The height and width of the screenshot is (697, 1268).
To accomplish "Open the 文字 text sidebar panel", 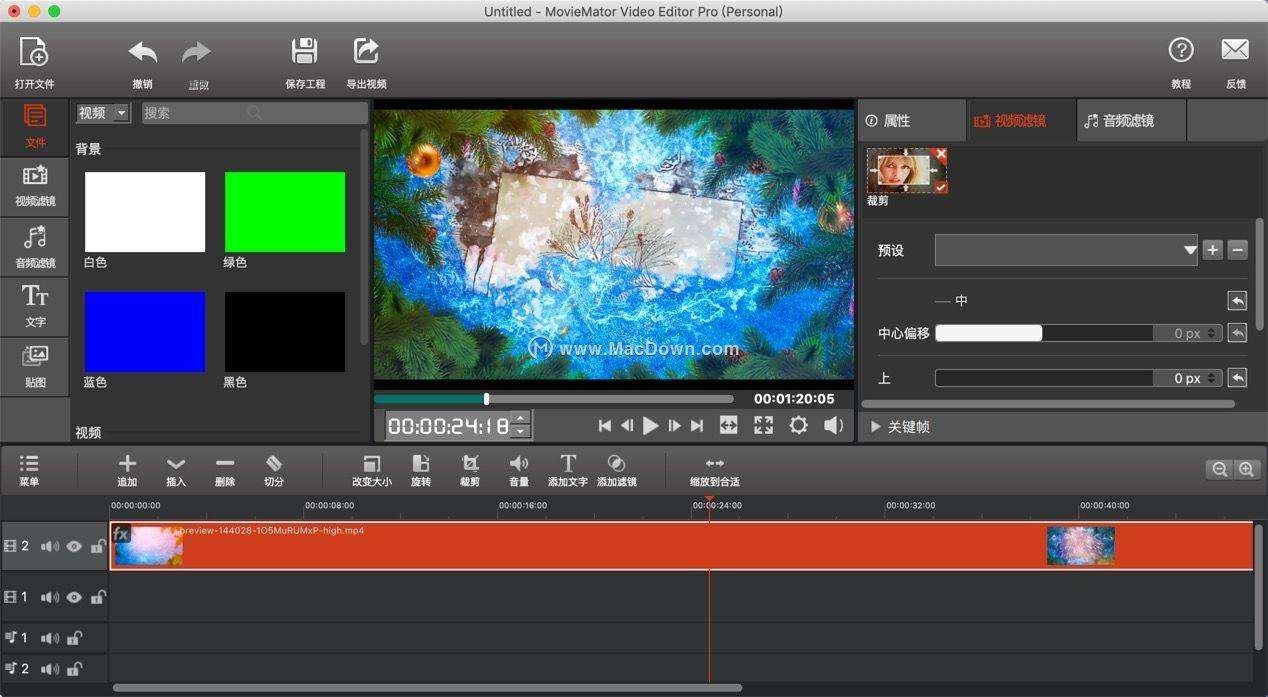I will click(x=35, y=306).
